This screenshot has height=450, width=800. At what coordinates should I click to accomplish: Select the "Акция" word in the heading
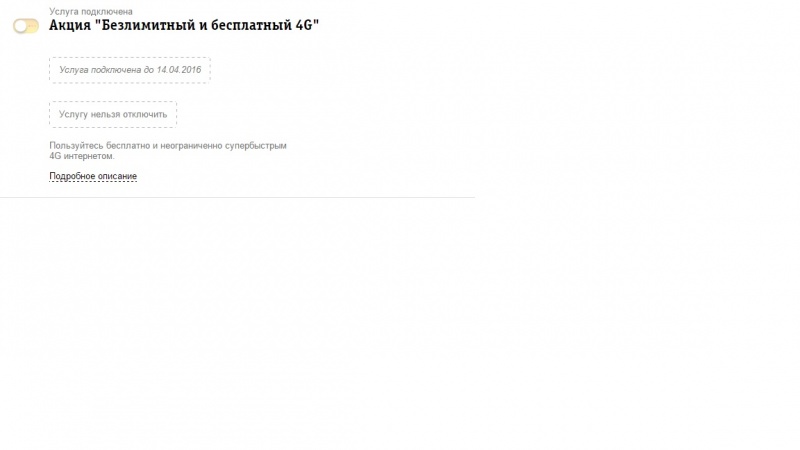(x=69, y=26)
